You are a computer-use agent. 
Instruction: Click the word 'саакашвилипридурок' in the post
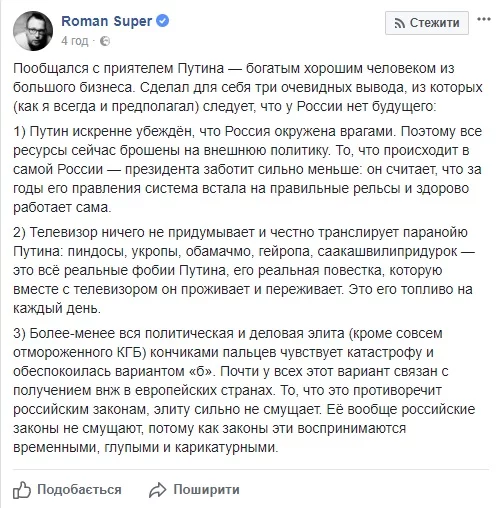(x=387, y=251)
